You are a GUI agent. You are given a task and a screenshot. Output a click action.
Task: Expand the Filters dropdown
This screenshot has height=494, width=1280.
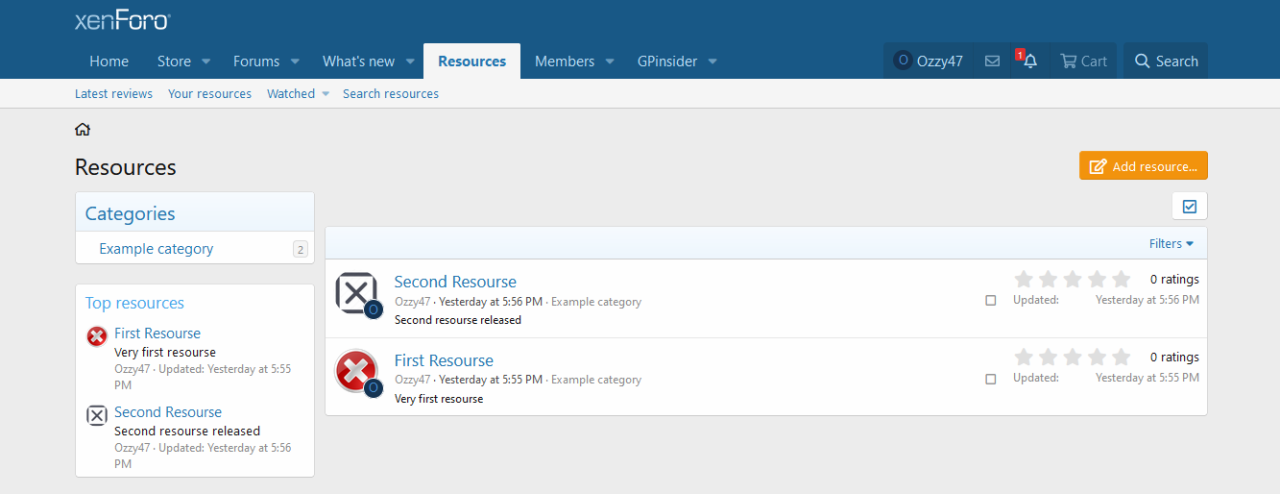click(1171, 244)
